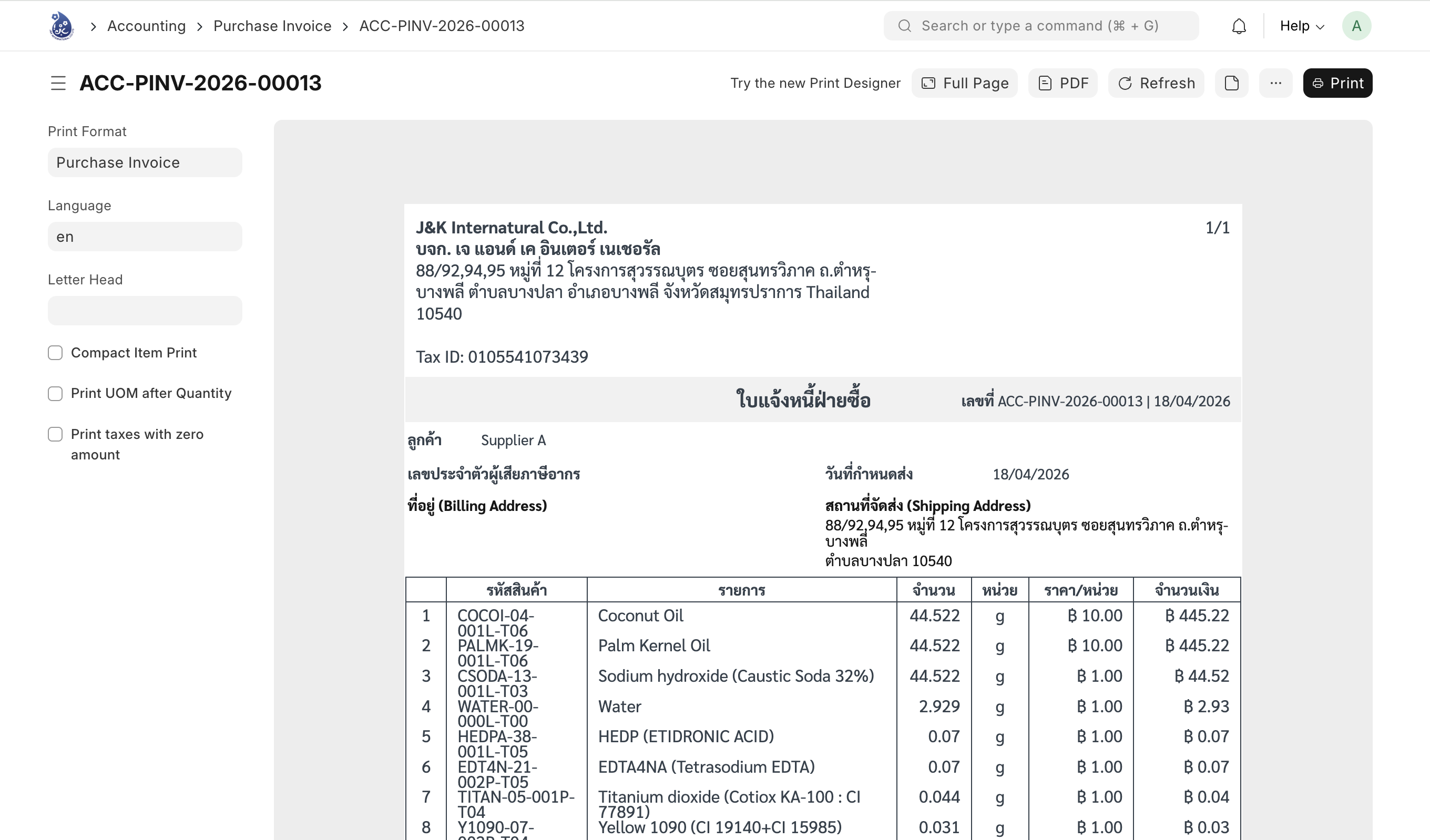Viewport: 1430px width, 840px height.
Task: Click Tax ID: 0105541073439 text
Action: 502,357
